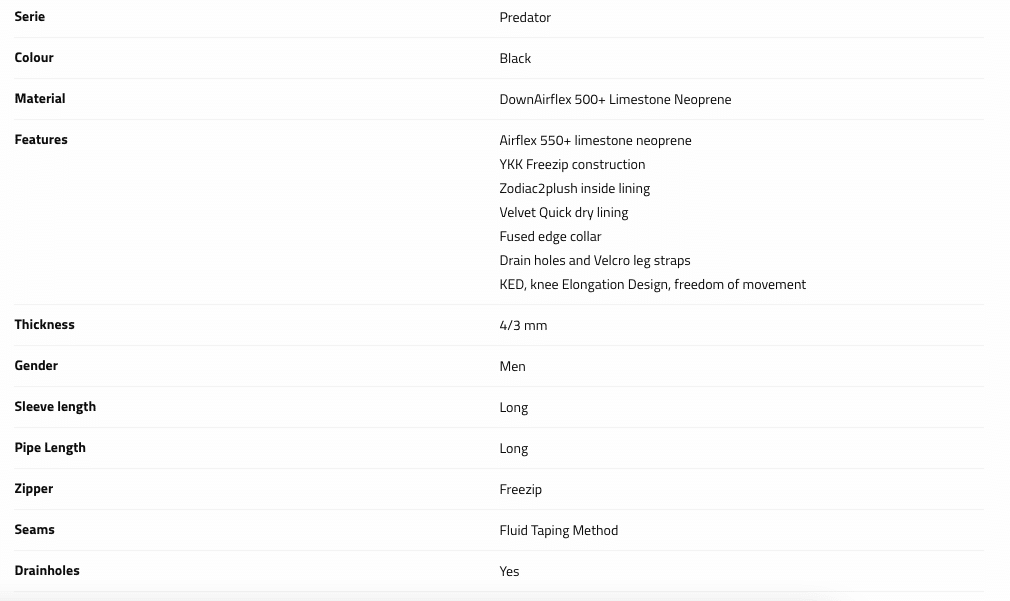This screenshot has width=1010, height=601.
Task: Click the KED knee Elongation Design line
Action: coord(652,284)
